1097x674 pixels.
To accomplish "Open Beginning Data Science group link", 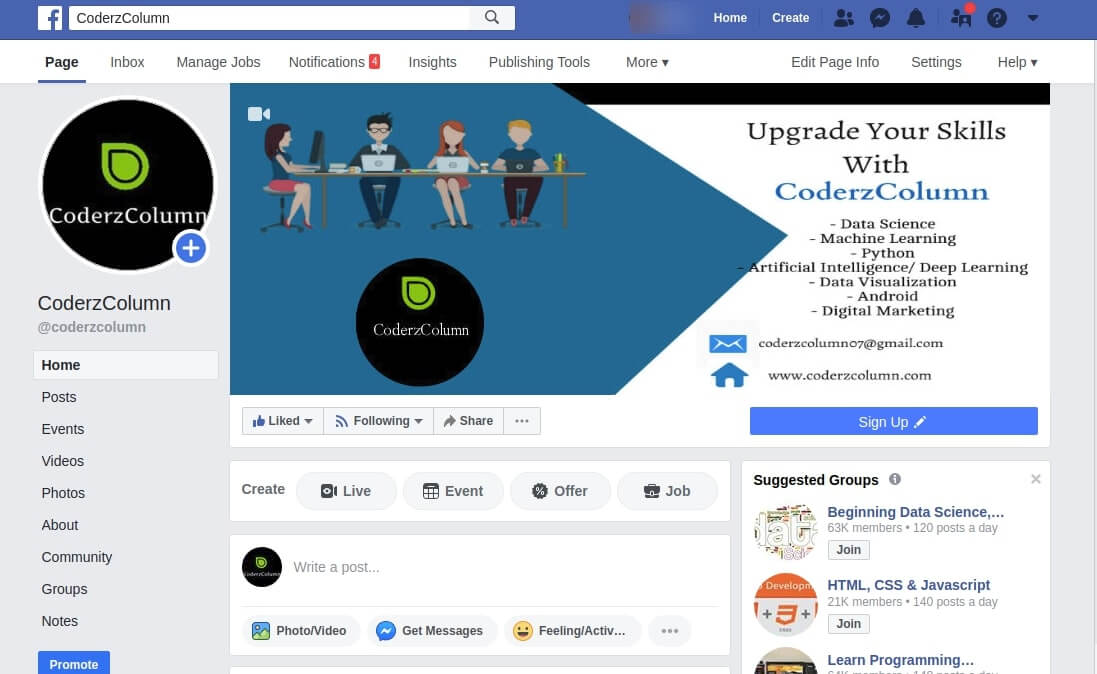I will click(x=915, y=512).
